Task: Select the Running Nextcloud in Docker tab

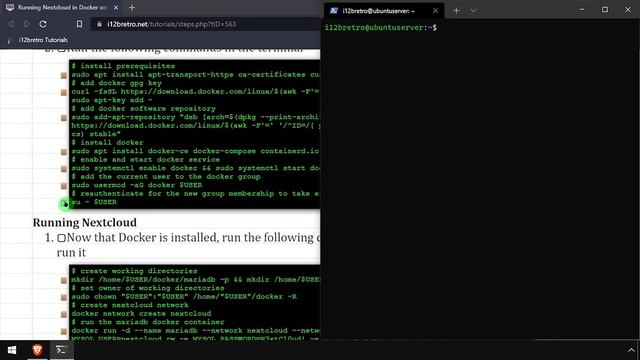Action: click(62, 7)
